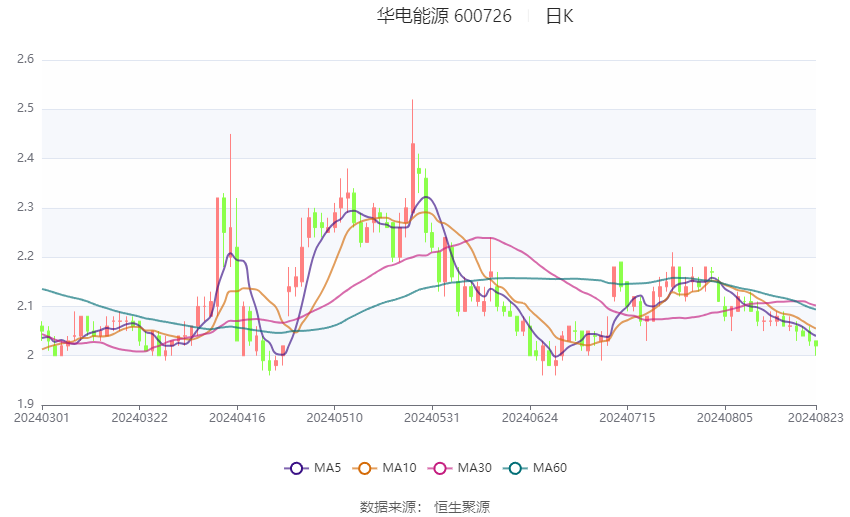This screenshot has height=517, width=850.
Task: Click the data source text 恒生聚源
Action: click(x=462, y=507)
